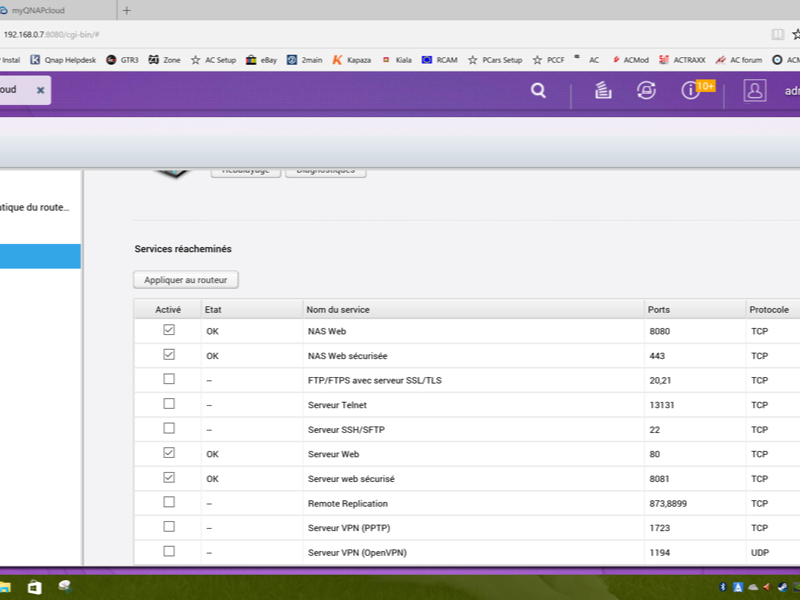
Task: Uncheck Serveur web sécurisé service
Action: (169, 477)
